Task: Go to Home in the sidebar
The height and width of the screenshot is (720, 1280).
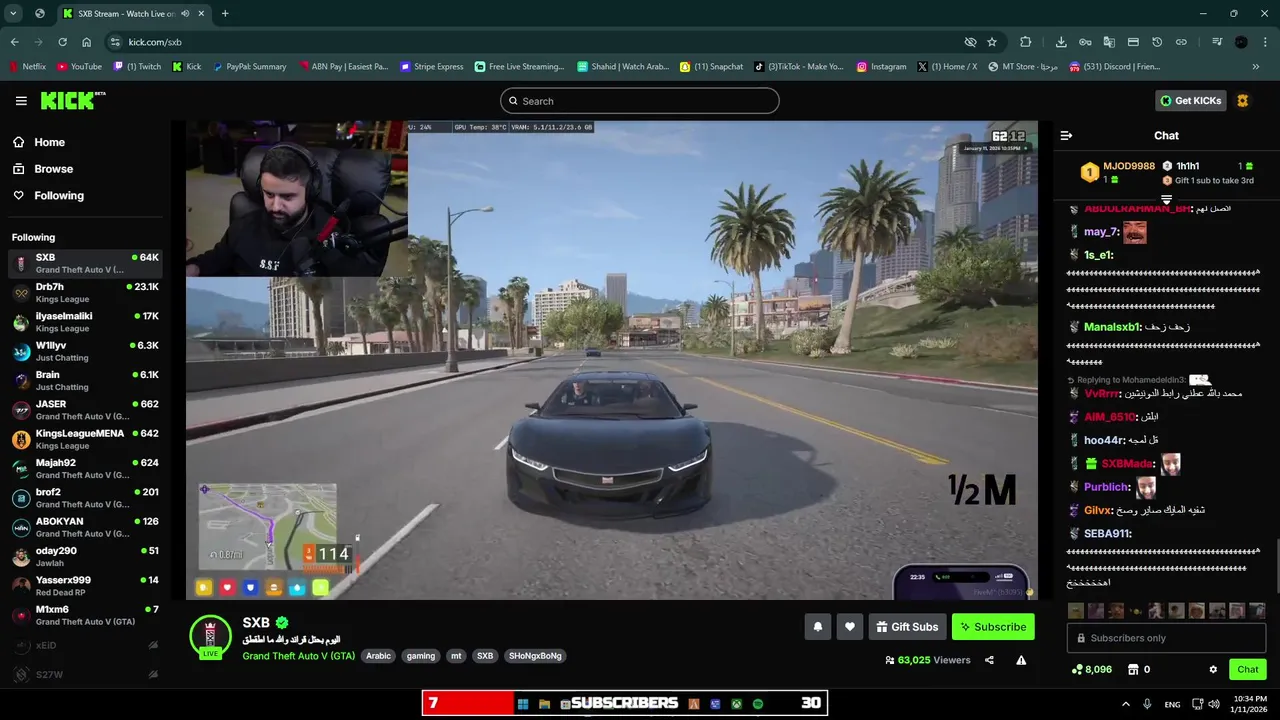Action: 49,142
